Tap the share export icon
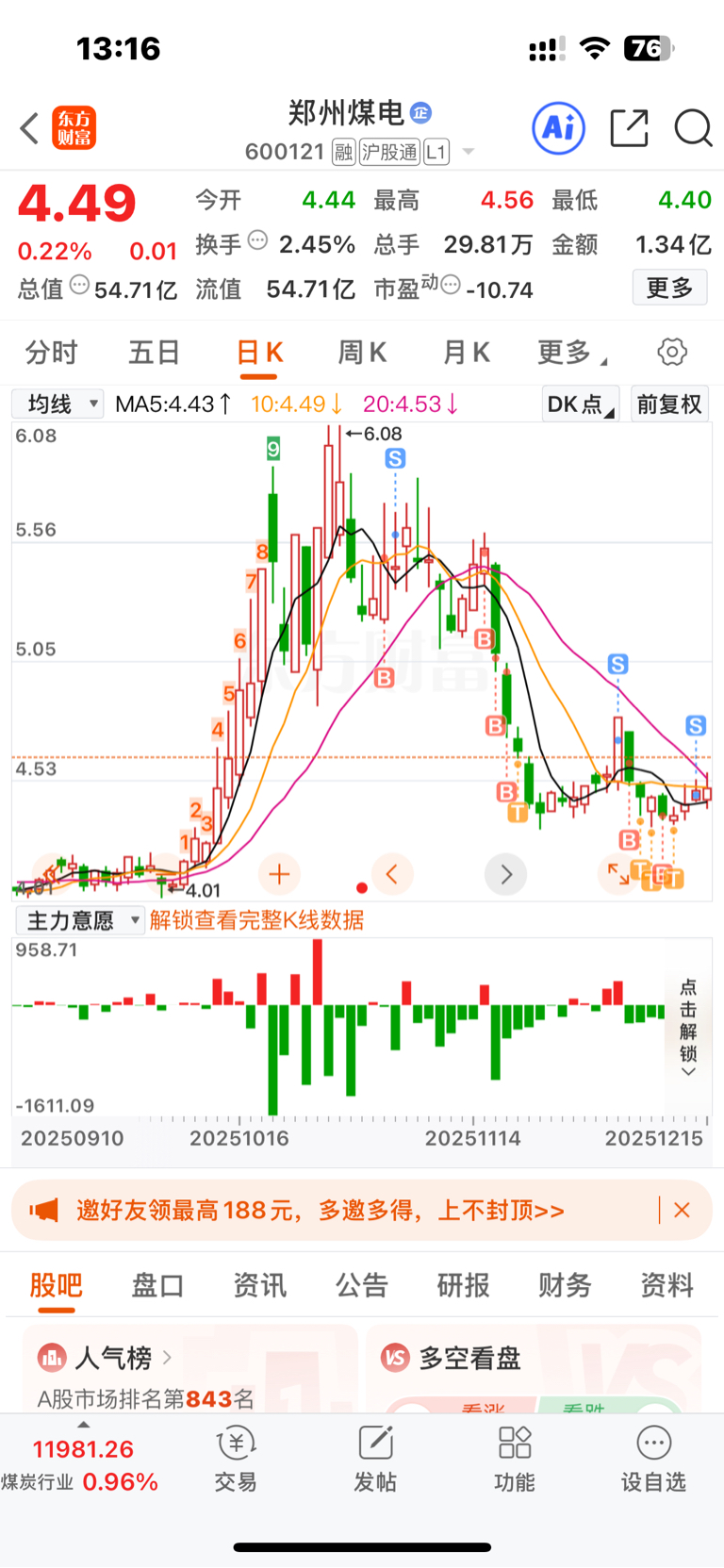Viewport: 724px width, 1568px height. (x=629, y=128)
